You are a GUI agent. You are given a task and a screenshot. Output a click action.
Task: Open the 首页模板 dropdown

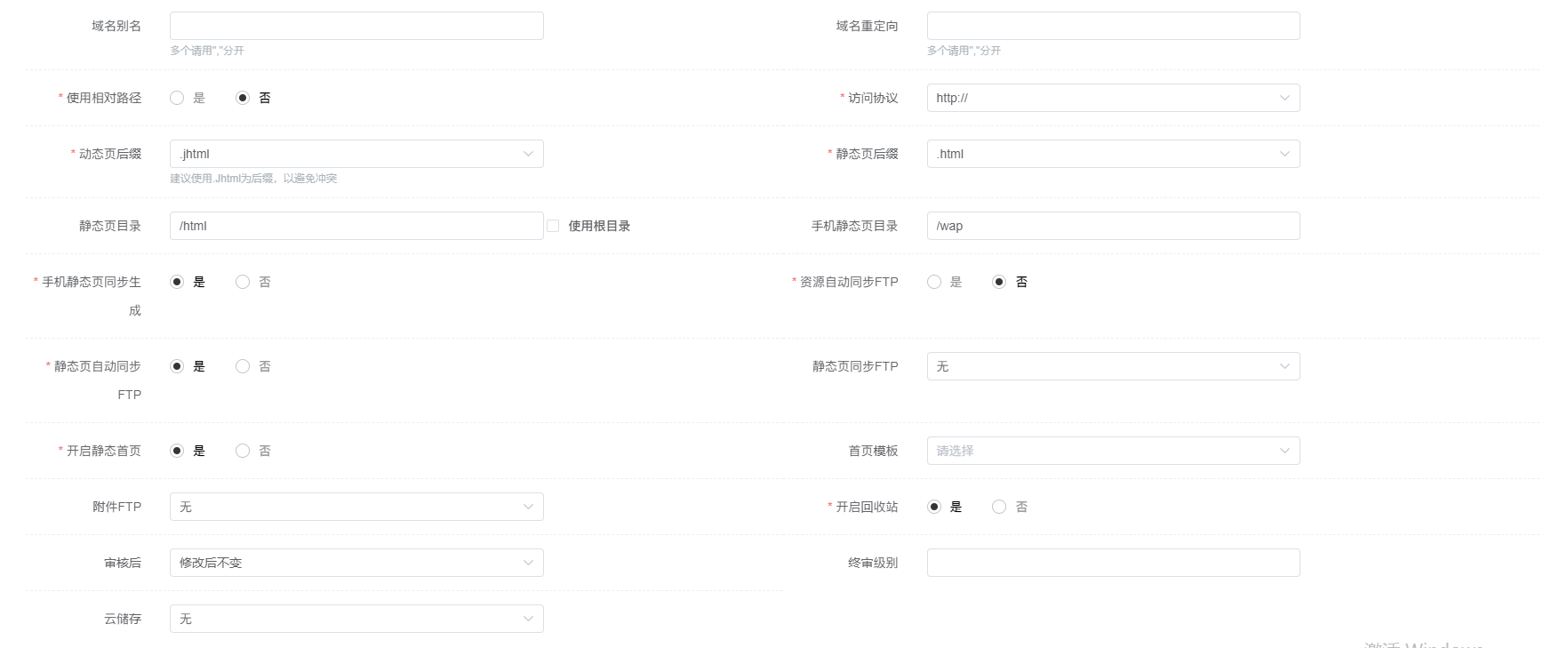pyautogui.click(x=1113, y=451)
